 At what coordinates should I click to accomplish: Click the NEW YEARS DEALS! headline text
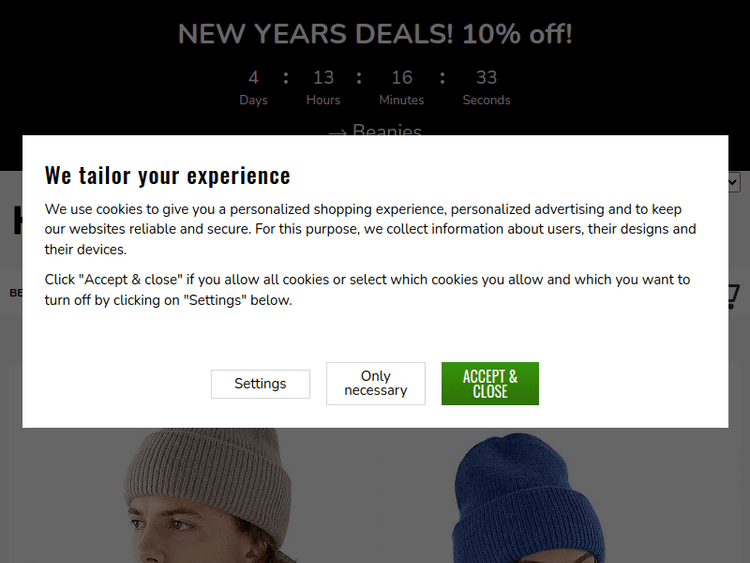point(315,35)
